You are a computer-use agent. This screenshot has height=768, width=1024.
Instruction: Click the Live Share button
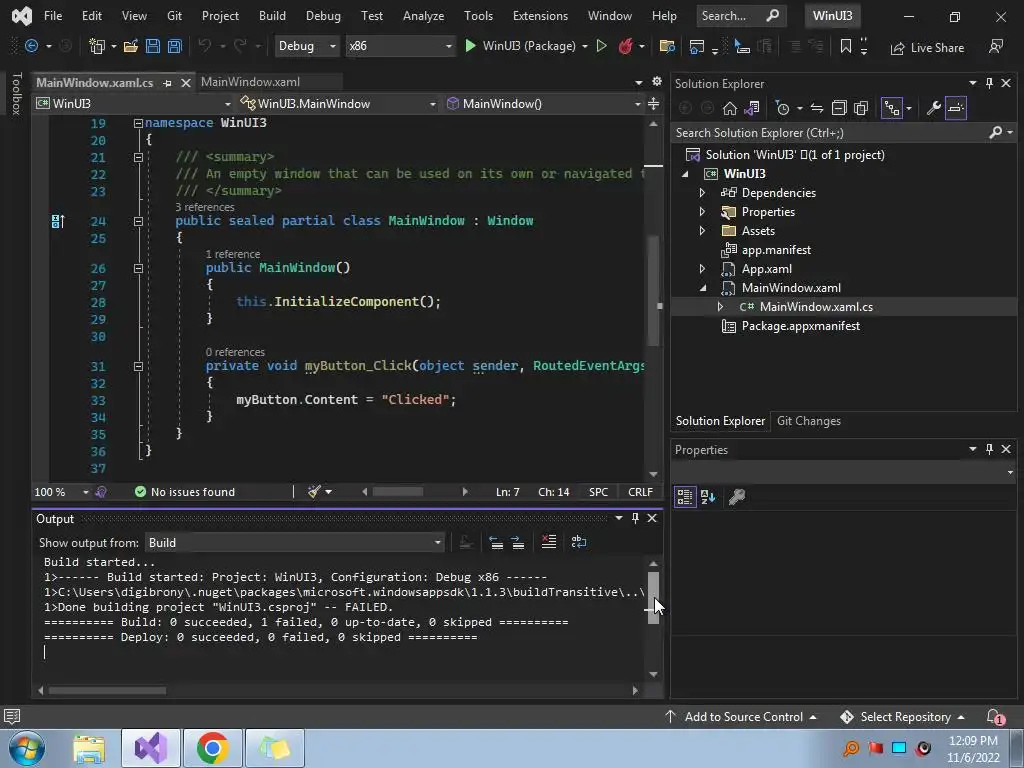(927, 48)
